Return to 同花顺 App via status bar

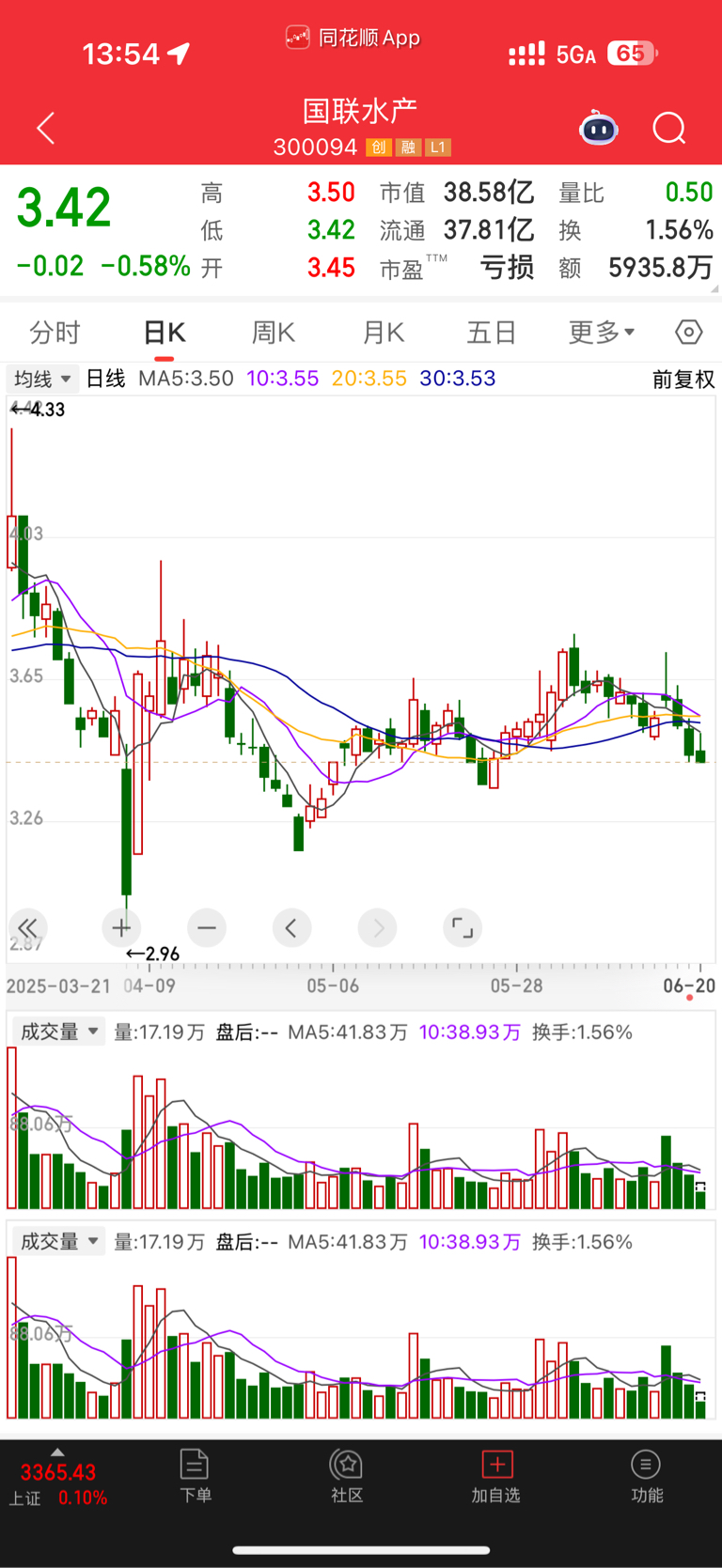click(353, 38)
